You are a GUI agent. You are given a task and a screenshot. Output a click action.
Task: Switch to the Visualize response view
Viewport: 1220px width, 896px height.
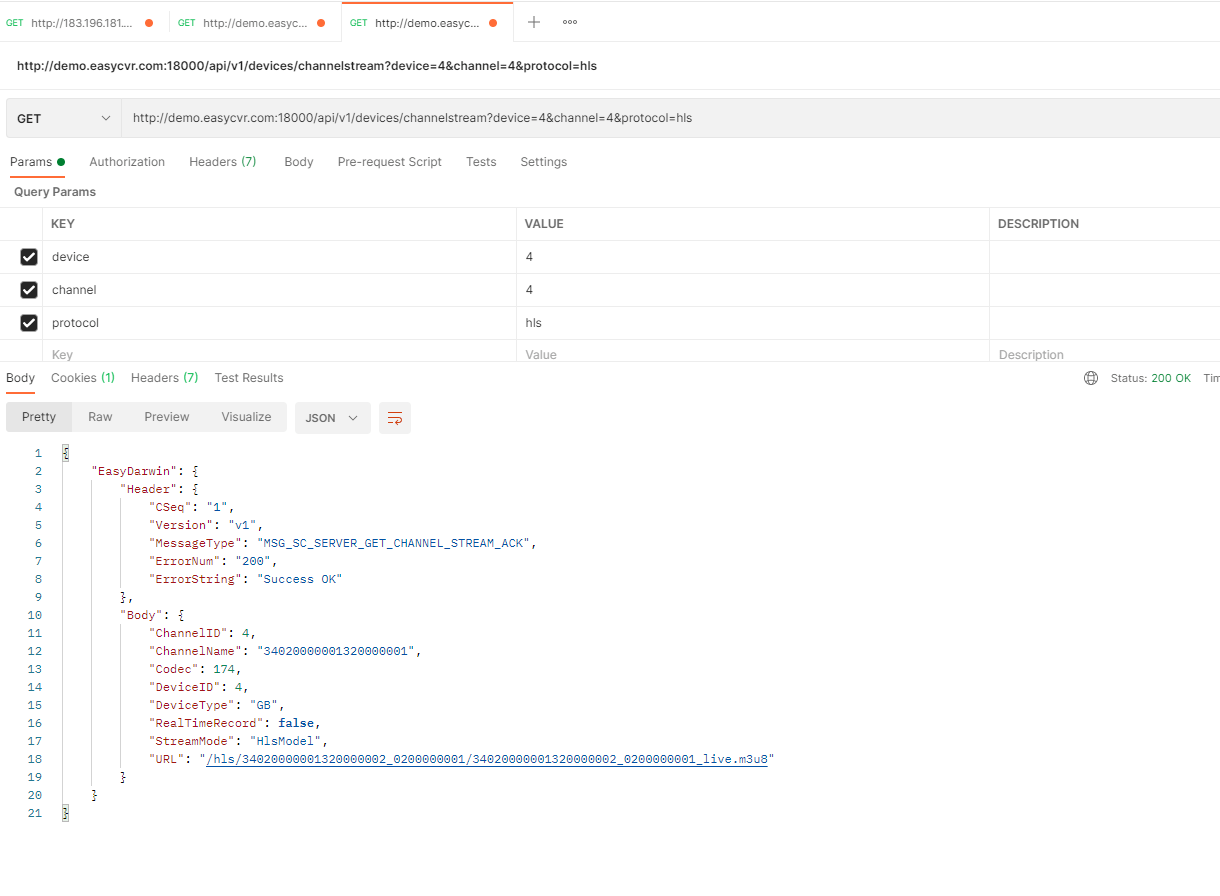click(x=246, y=417)
